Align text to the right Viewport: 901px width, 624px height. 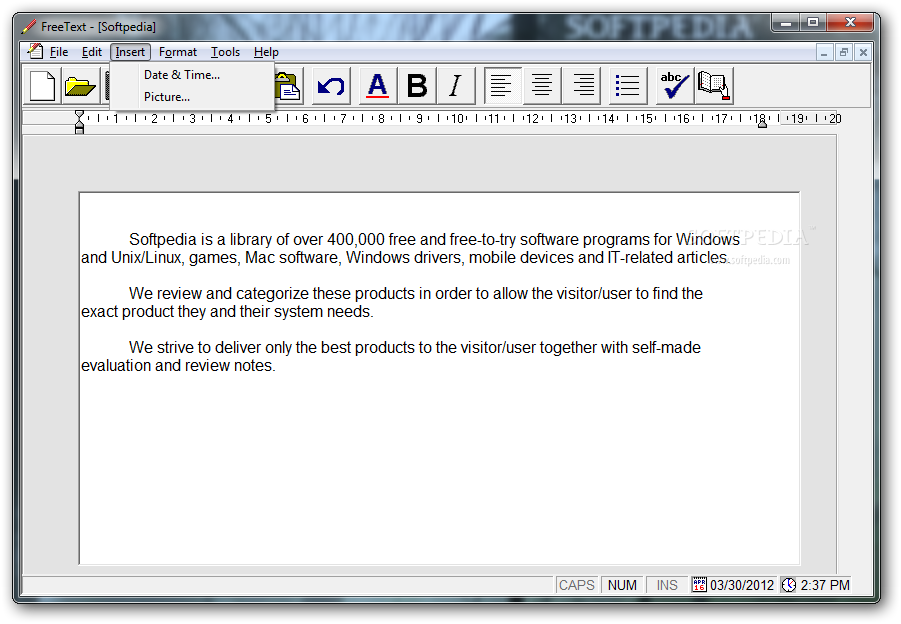coord(582,86)
